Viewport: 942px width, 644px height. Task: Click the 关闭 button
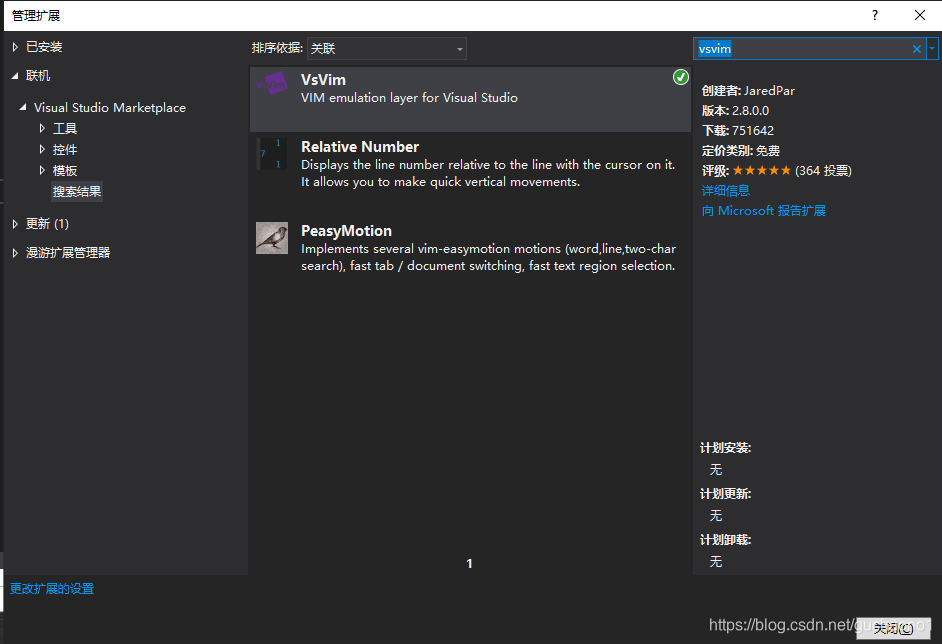(x=893, y=628)
